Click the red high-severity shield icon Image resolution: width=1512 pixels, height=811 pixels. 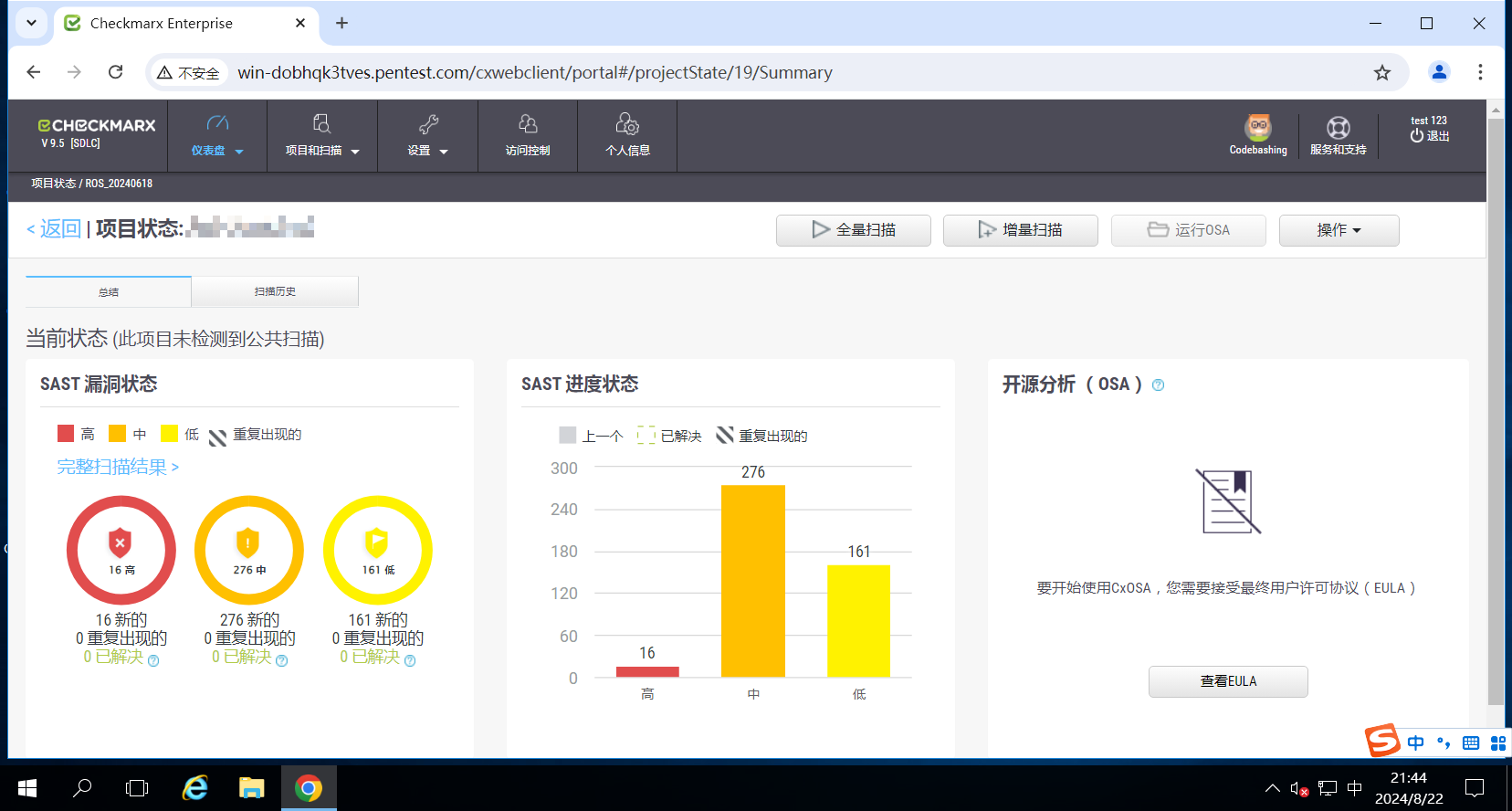tap(121, 542)
